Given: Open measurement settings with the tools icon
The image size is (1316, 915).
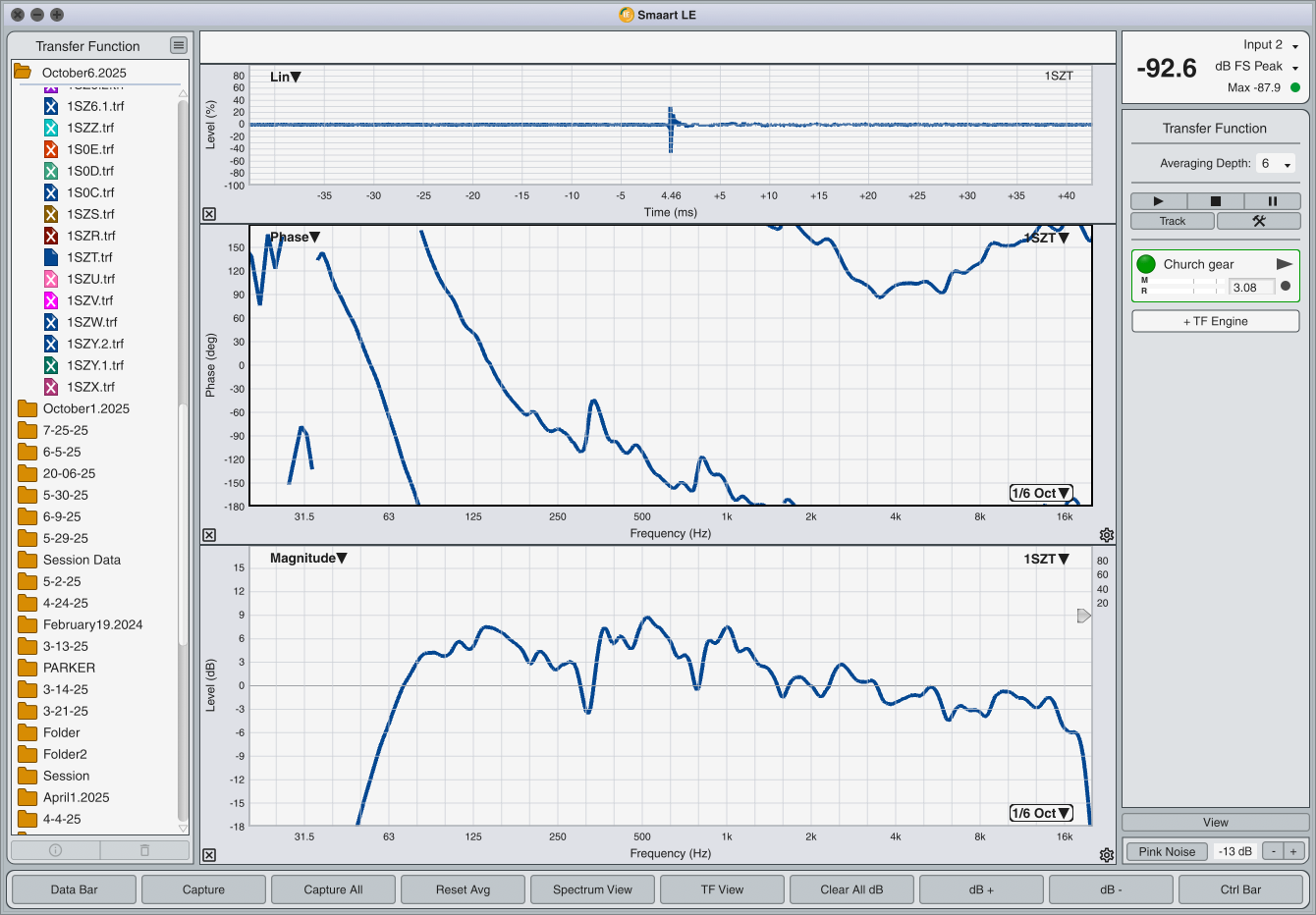Looking at the screenshot, I should (x=1258, y=221).
